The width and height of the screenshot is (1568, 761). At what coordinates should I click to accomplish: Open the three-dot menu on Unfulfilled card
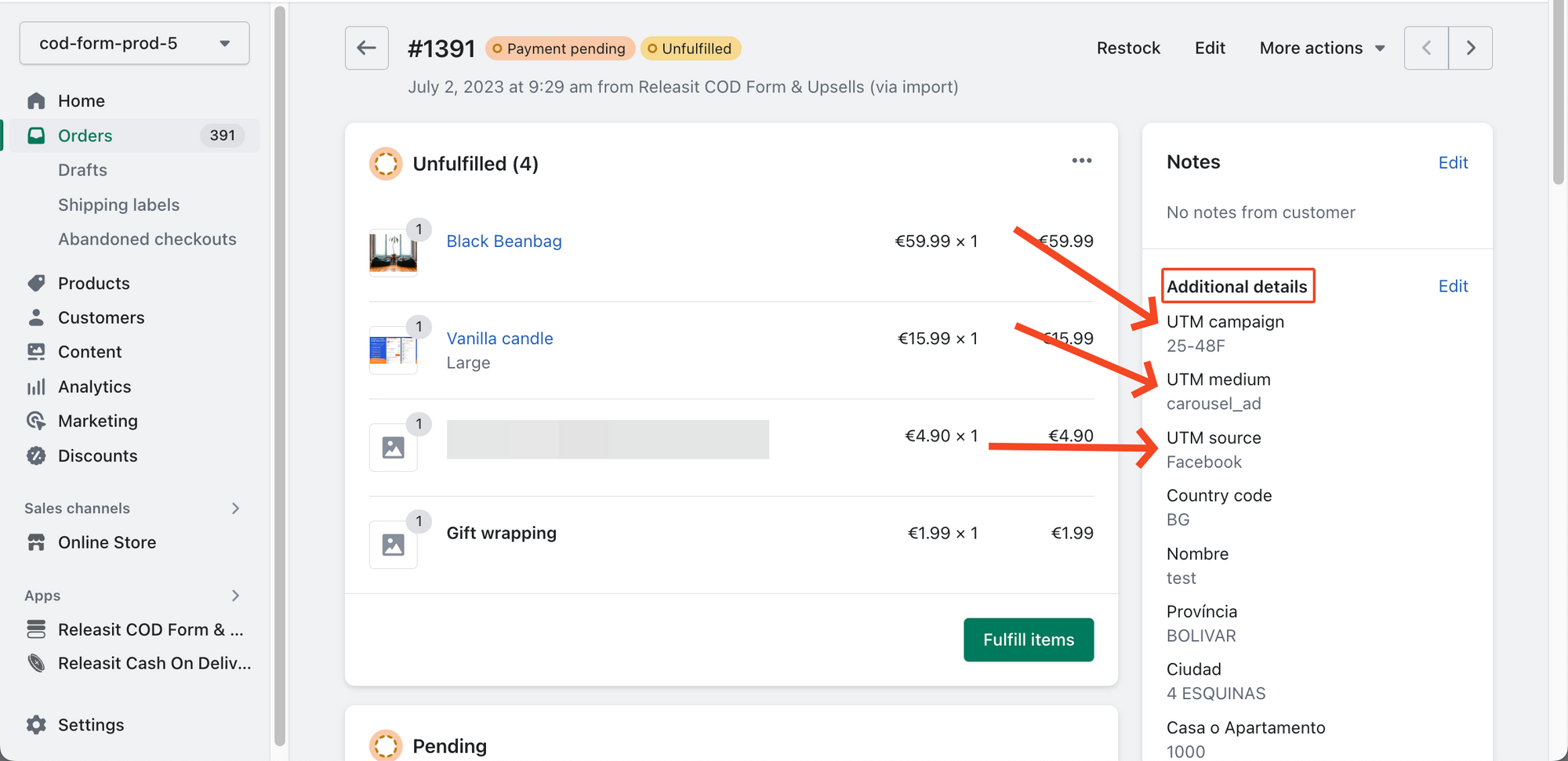pos(1082,161)
